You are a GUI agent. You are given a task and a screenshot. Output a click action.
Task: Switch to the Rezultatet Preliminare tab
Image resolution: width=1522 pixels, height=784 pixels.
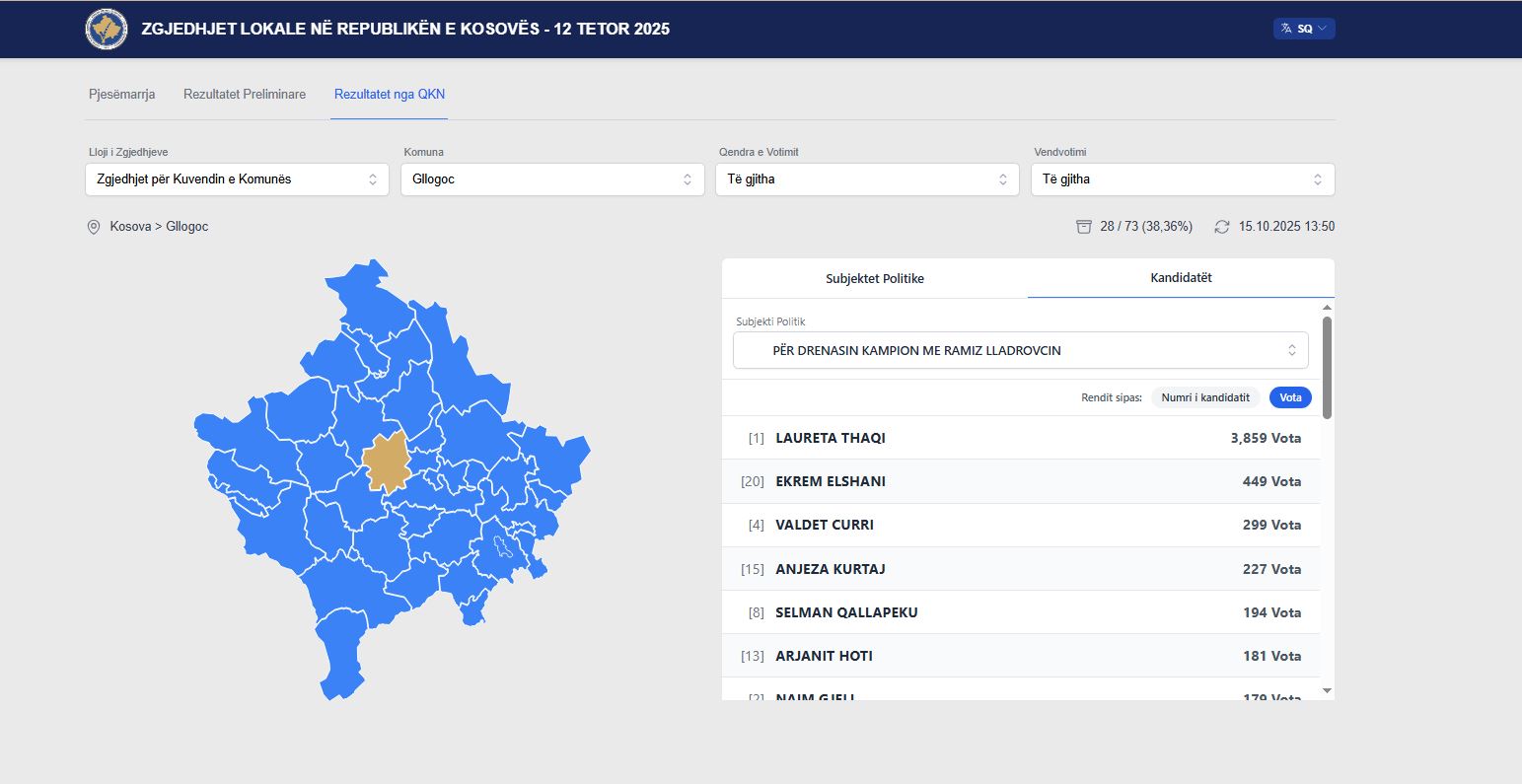coord(245,95)
